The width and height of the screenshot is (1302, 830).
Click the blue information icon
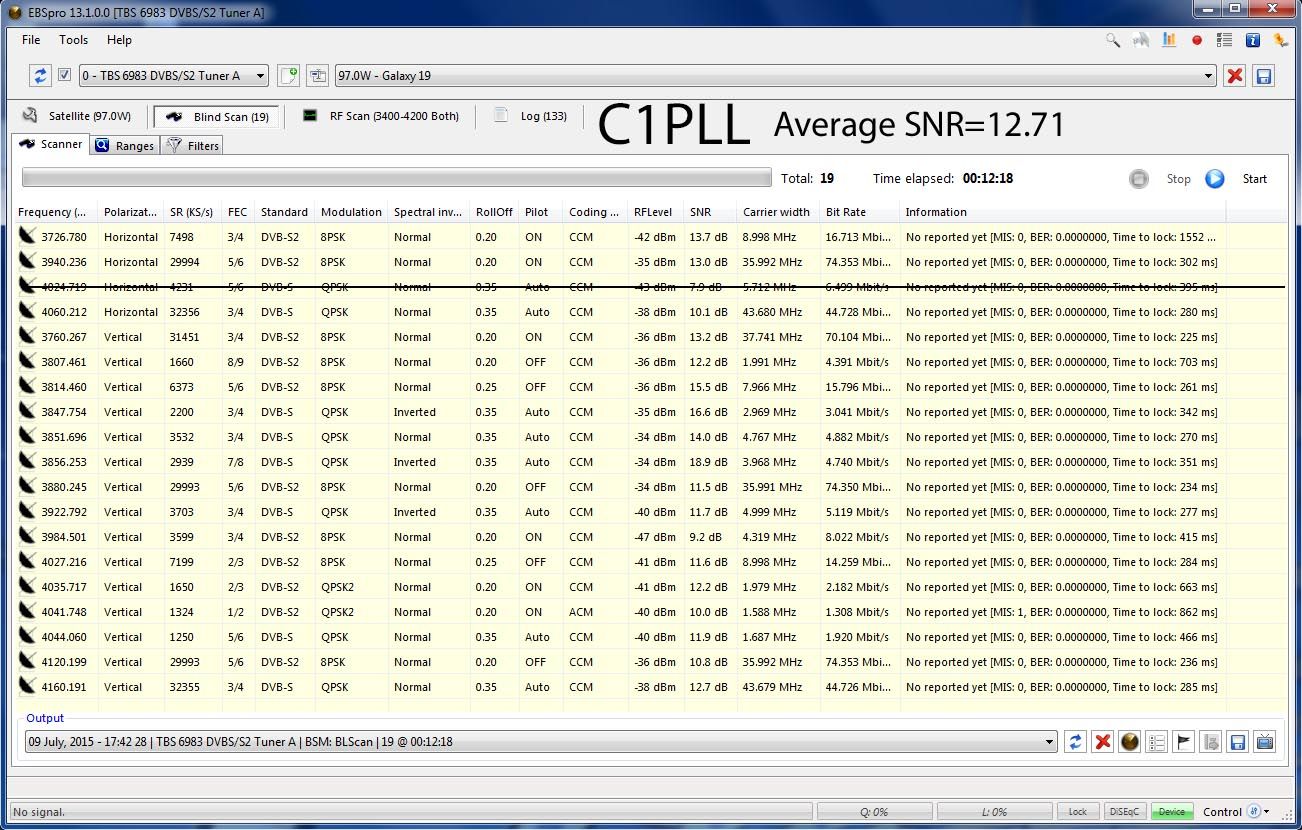[x=1252, y=40]
